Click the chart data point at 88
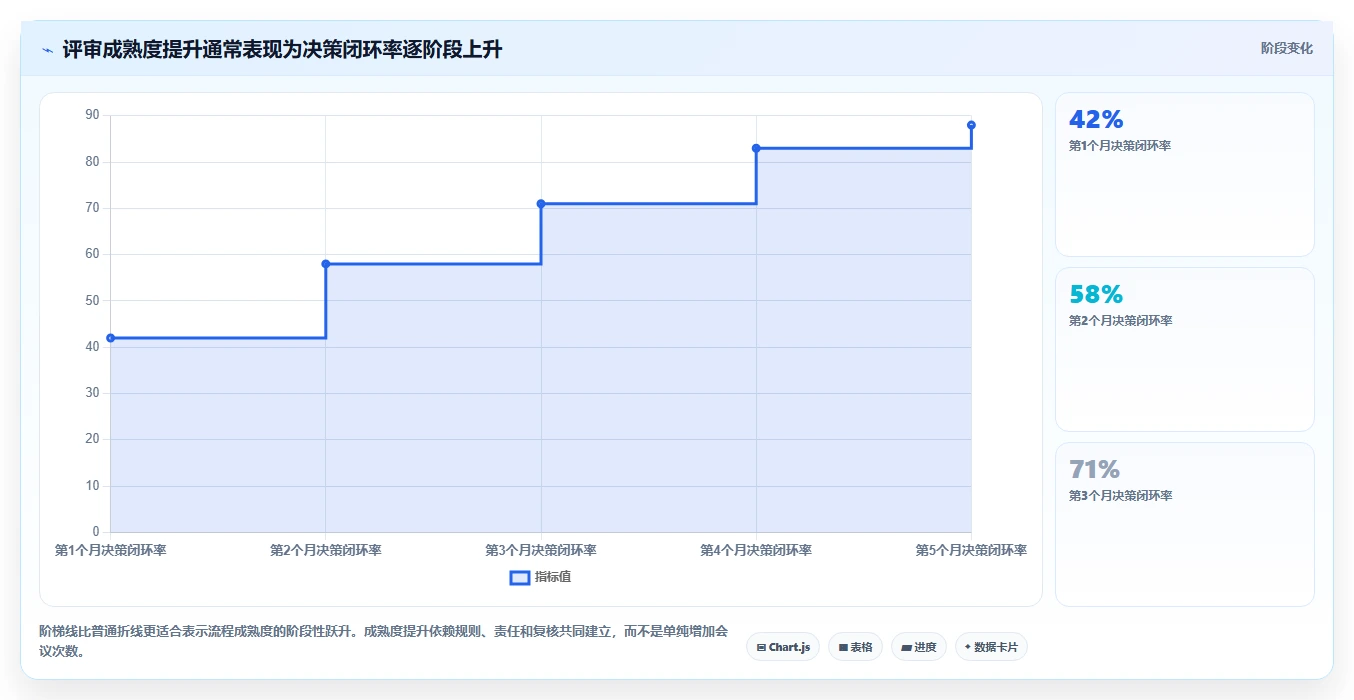Image resolution: width=1354 pixels, height=700 pixels. coord(971,125)
